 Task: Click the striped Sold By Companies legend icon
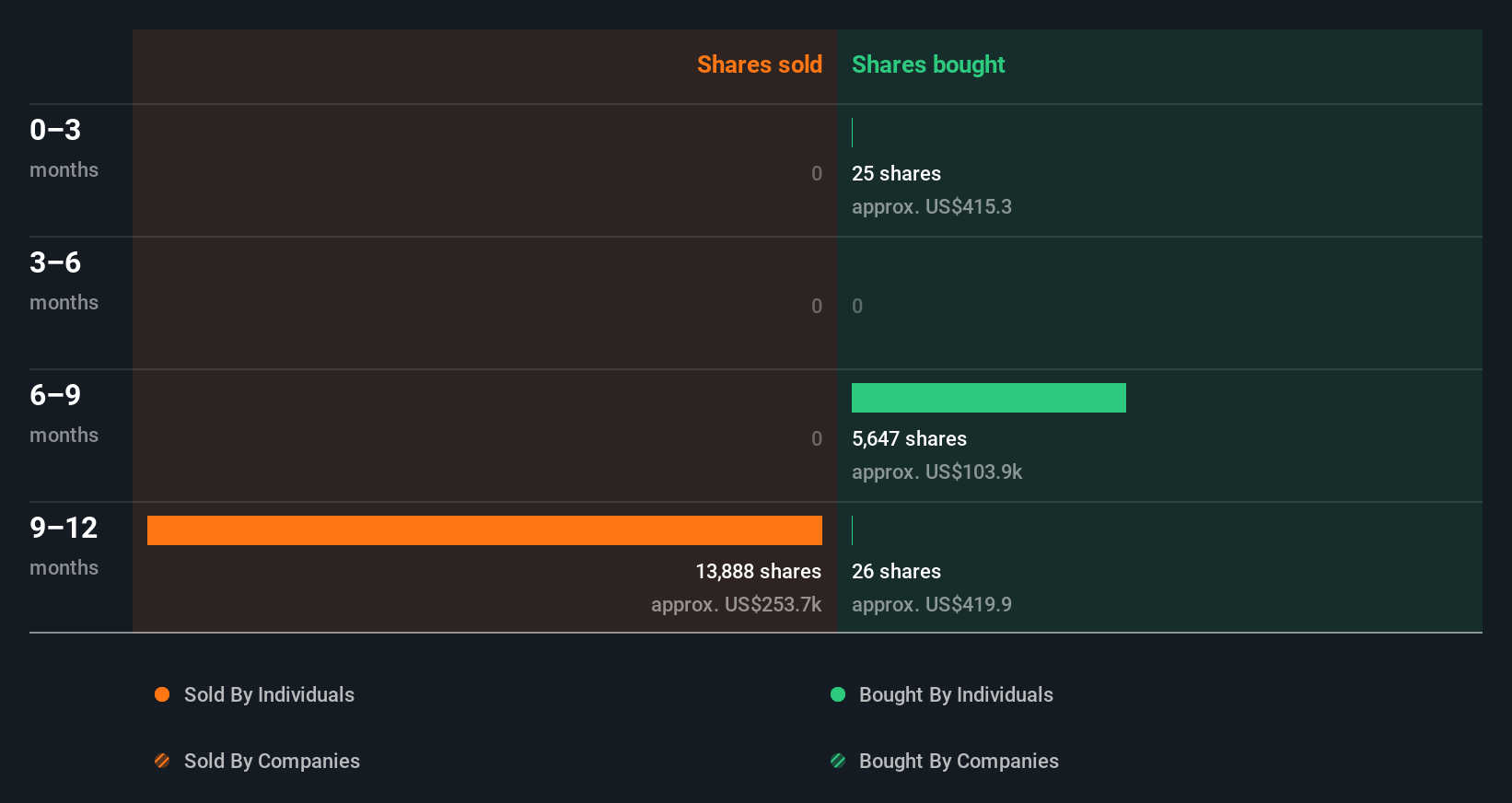click(x=162, y=761)
